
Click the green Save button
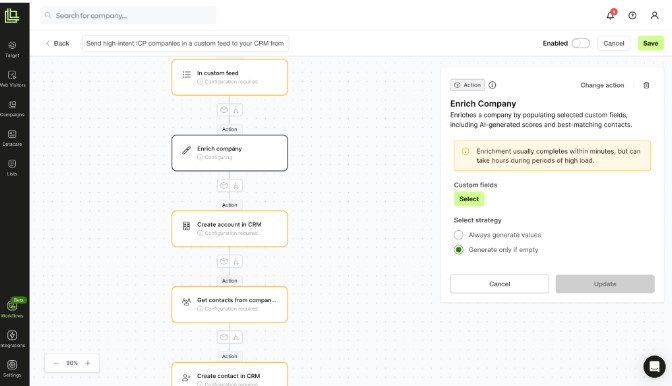tap(651, 43)
